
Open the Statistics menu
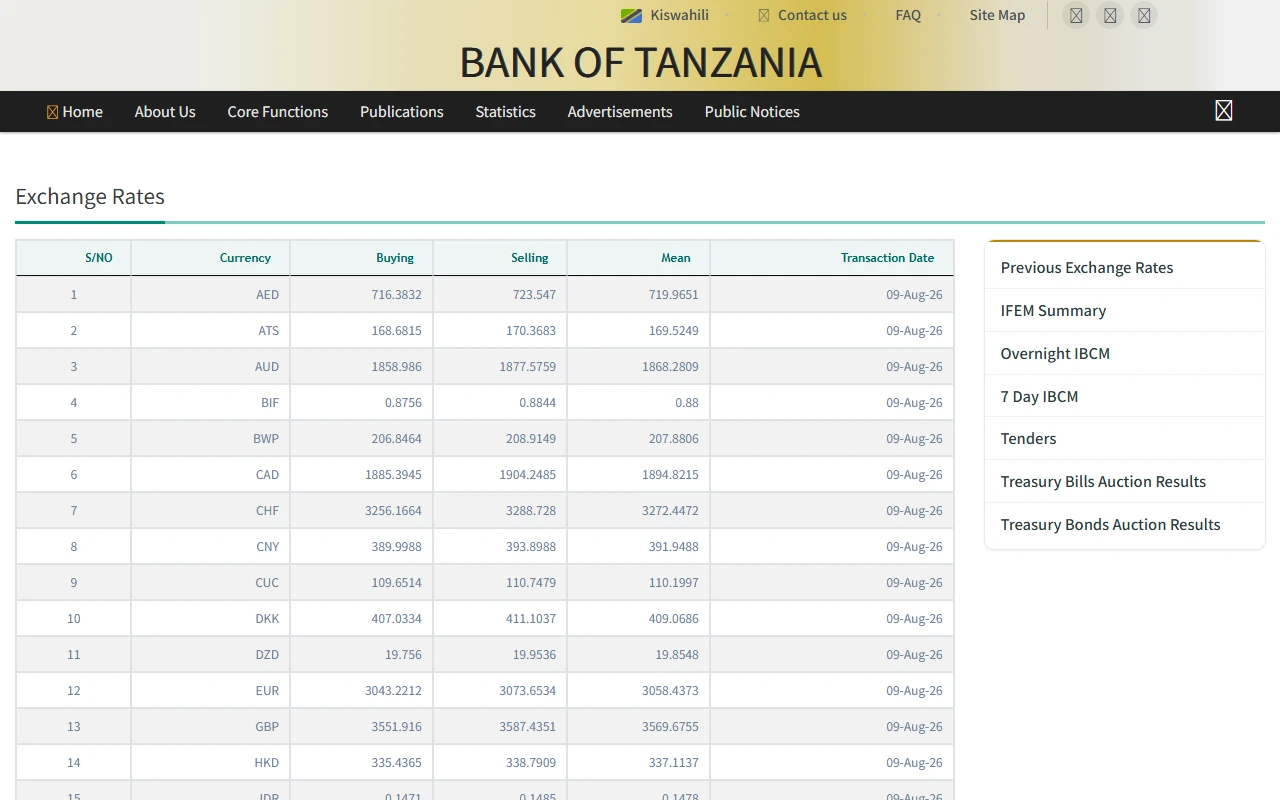tap(505, 112)
